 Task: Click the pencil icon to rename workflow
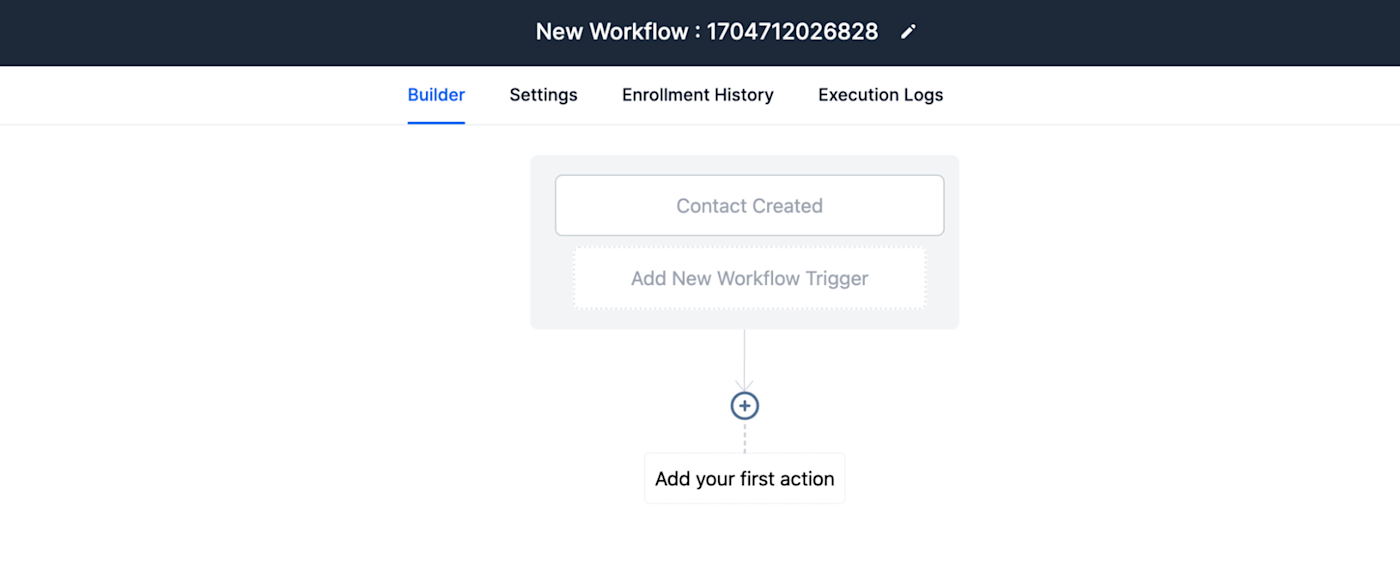pos(908,32)
